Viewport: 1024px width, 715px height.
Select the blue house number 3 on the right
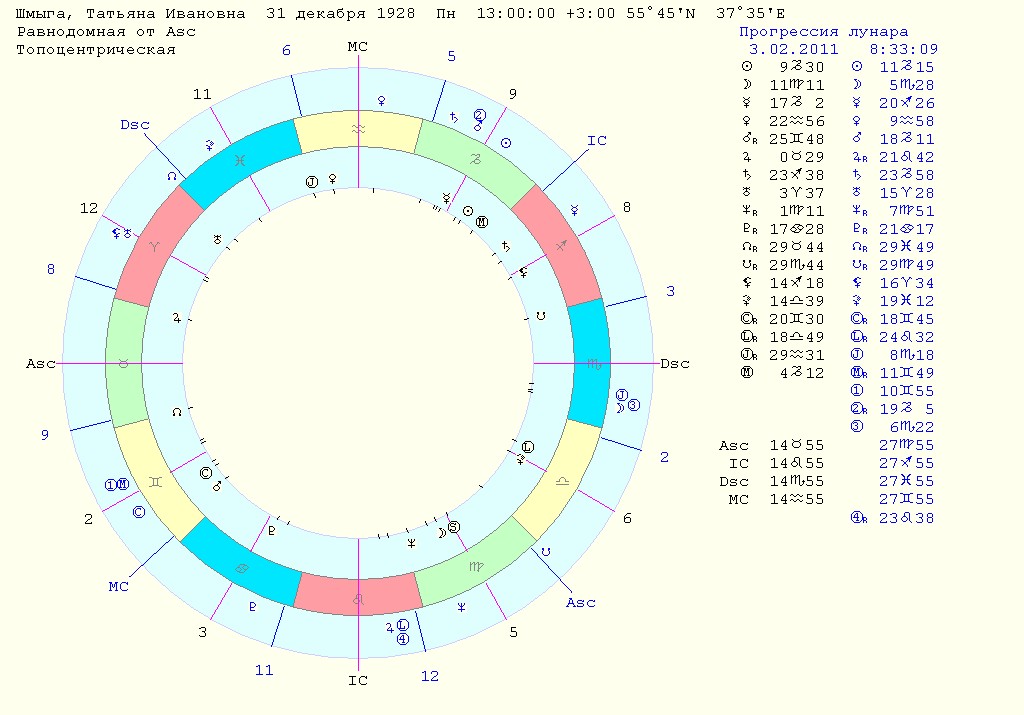[670, 291]
